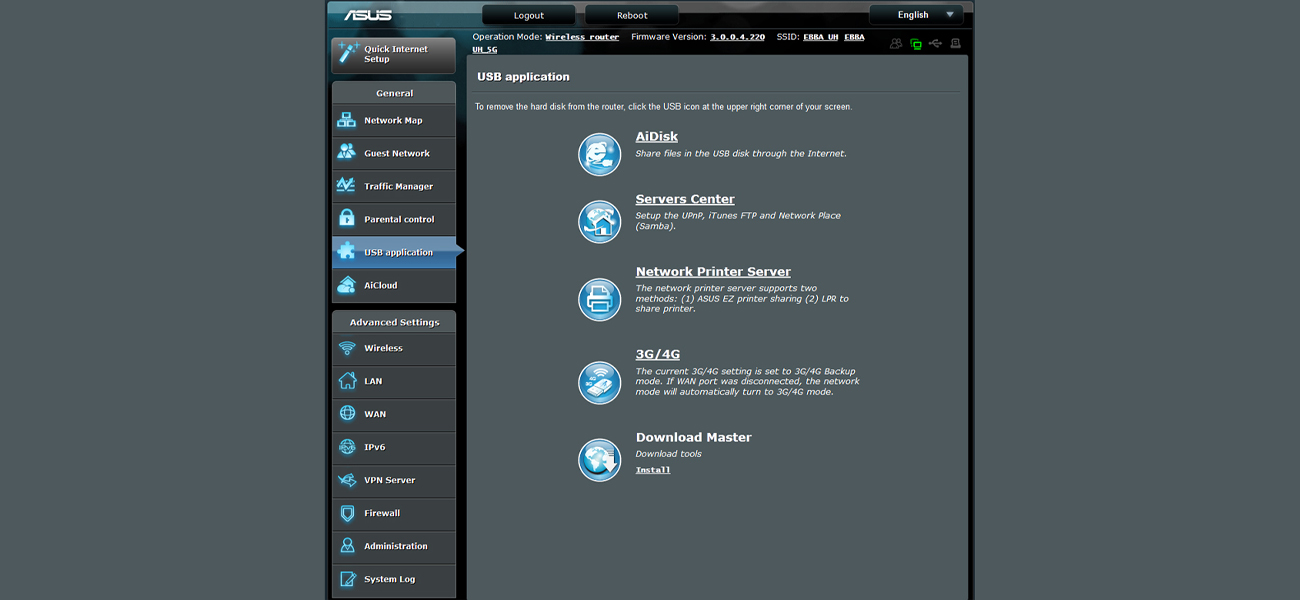Click the Download Master globe icon
Image resolution: width=1300 pixels, height=600 pixels.
click(x=600, y=460)
